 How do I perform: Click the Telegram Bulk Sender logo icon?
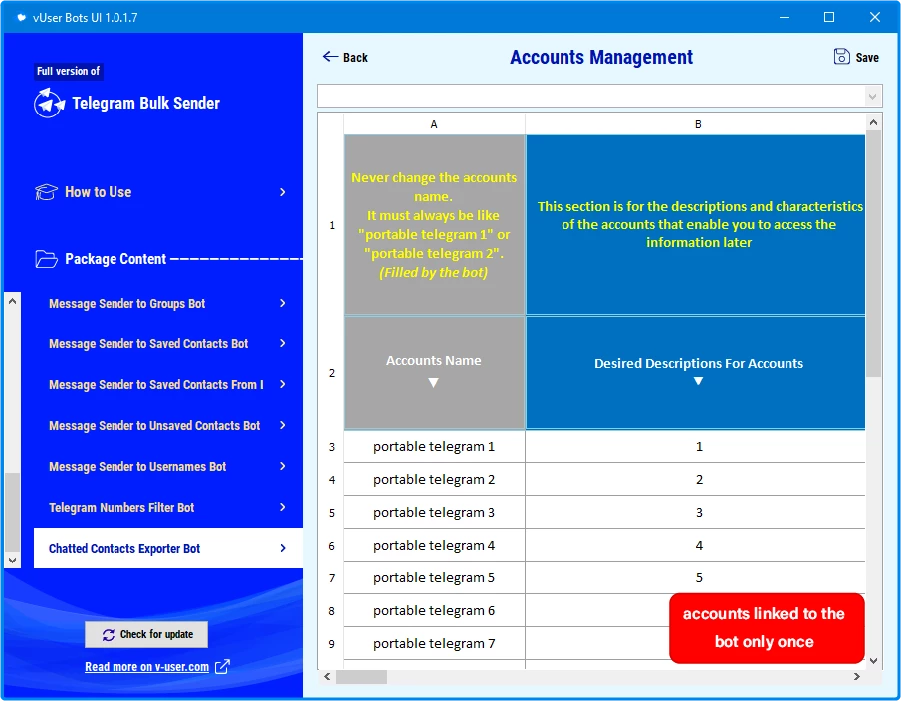pyautogui.click(x=49, y=103)
